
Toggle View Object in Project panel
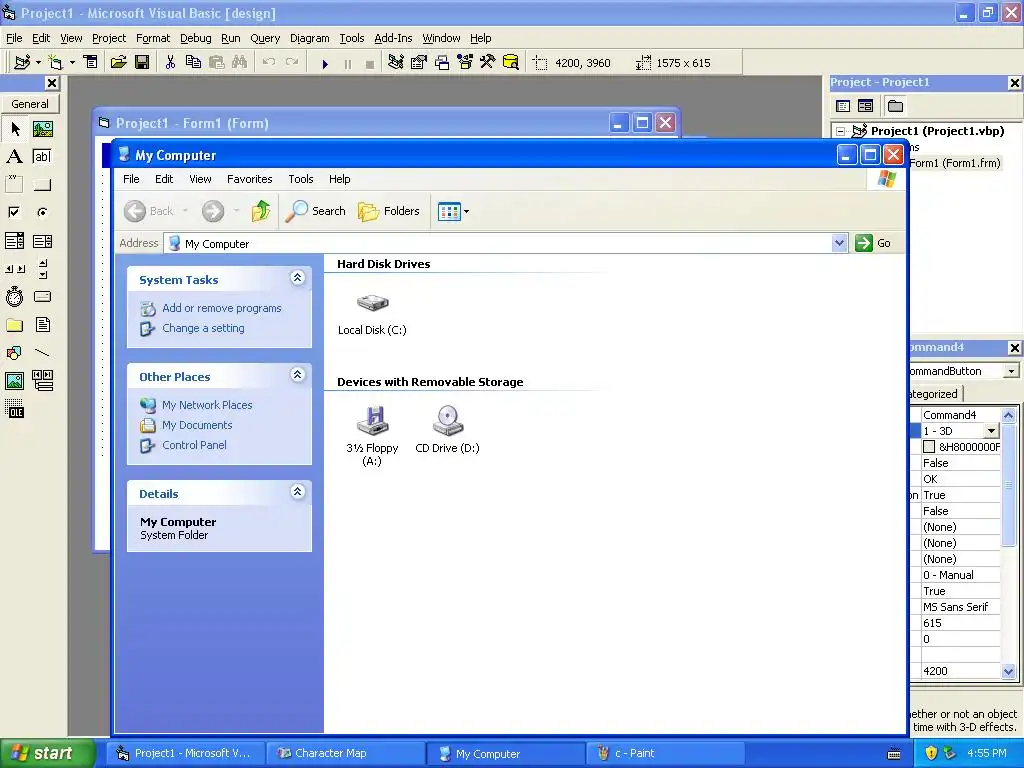(x=865, y=106)
